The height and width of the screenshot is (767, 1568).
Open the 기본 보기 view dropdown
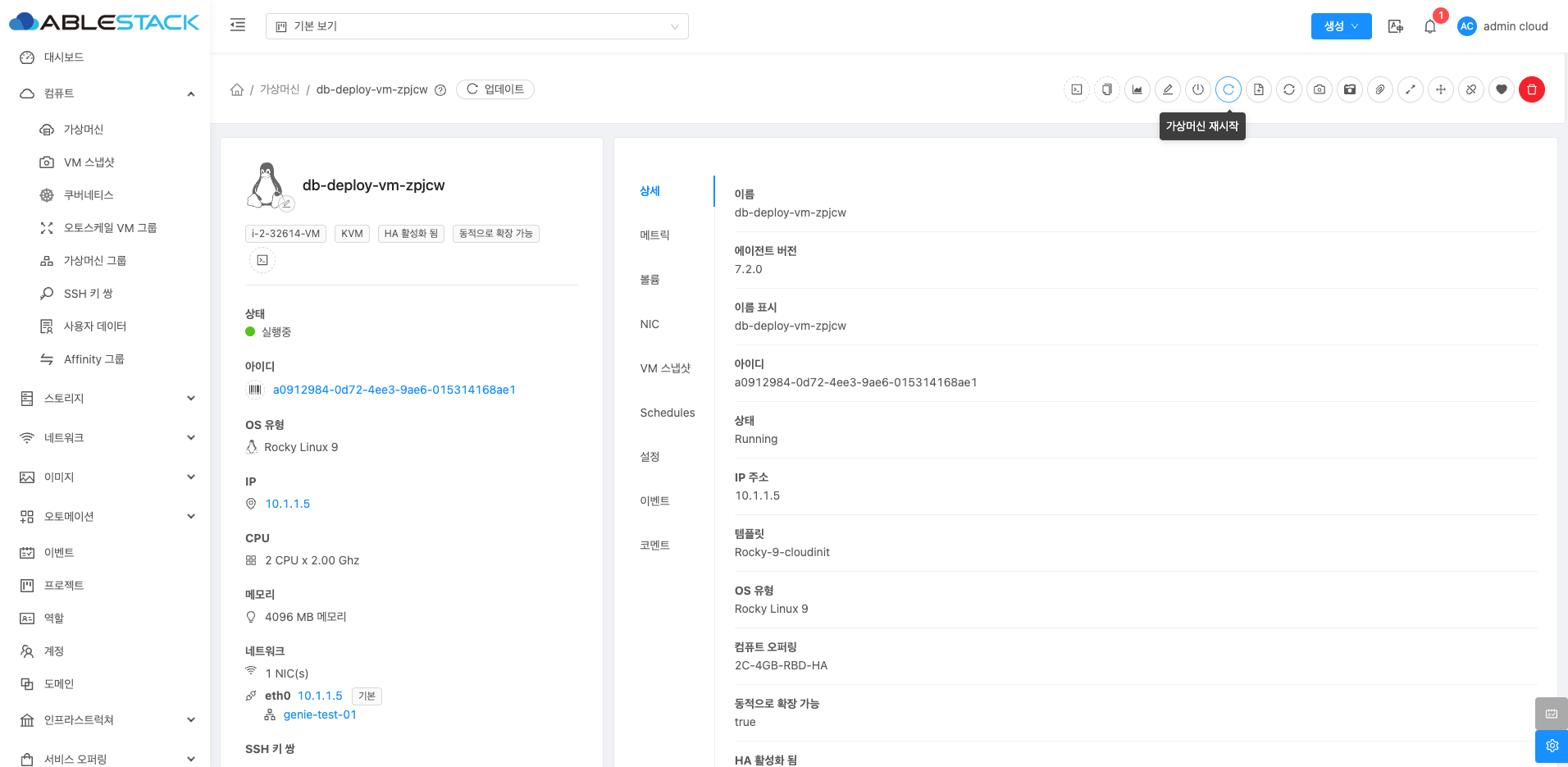[476, 26]
